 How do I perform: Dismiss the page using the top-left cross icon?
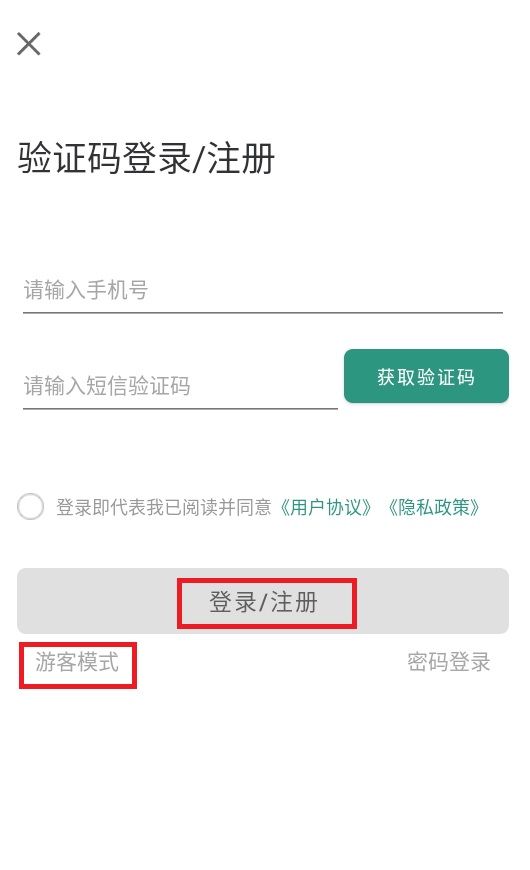29,44
